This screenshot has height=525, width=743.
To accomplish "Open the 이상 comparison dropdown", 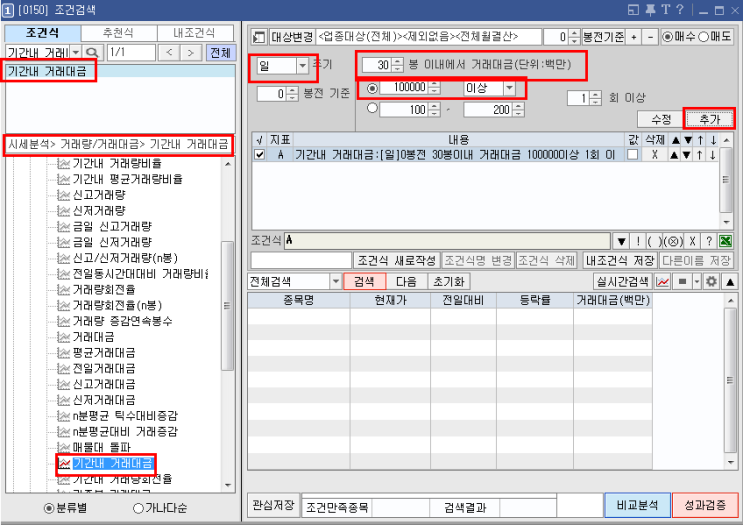I will 509,88.
